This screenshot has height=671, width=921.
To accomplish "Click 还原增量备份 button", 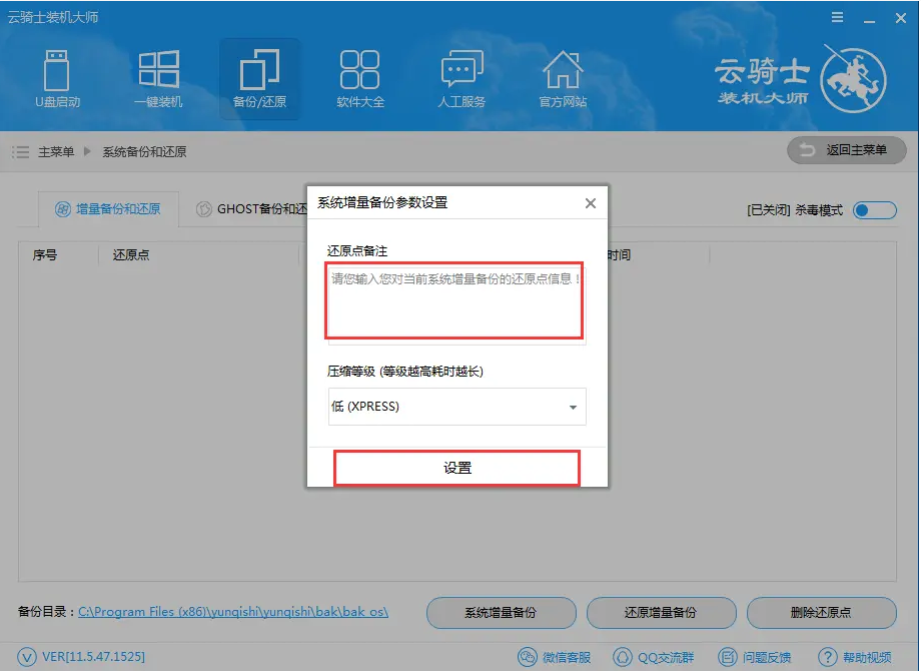I will [x=661, y=613].
